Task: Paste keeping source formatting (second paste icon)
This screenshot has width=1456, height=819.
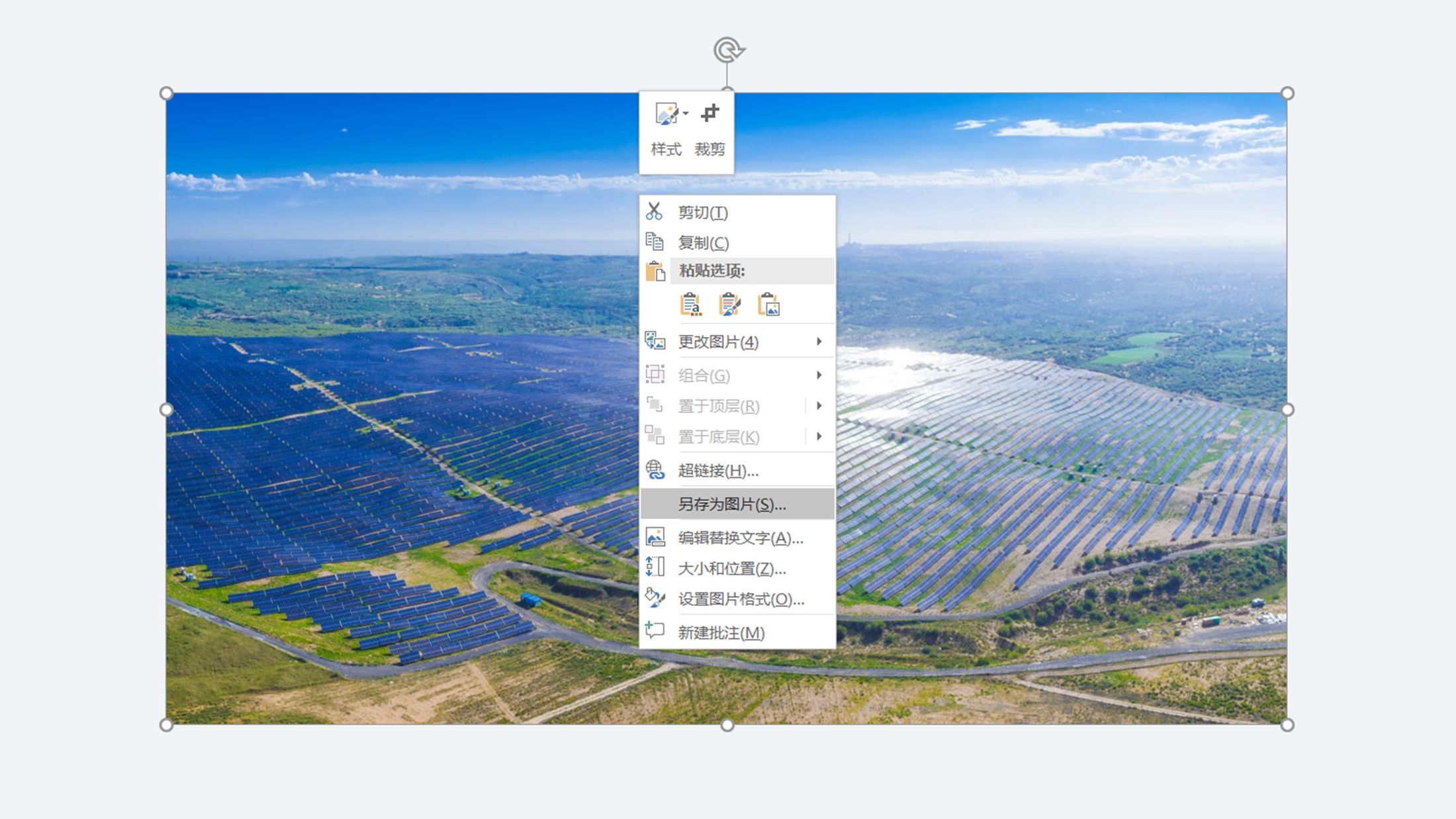Action: click(x=729, y=305)
